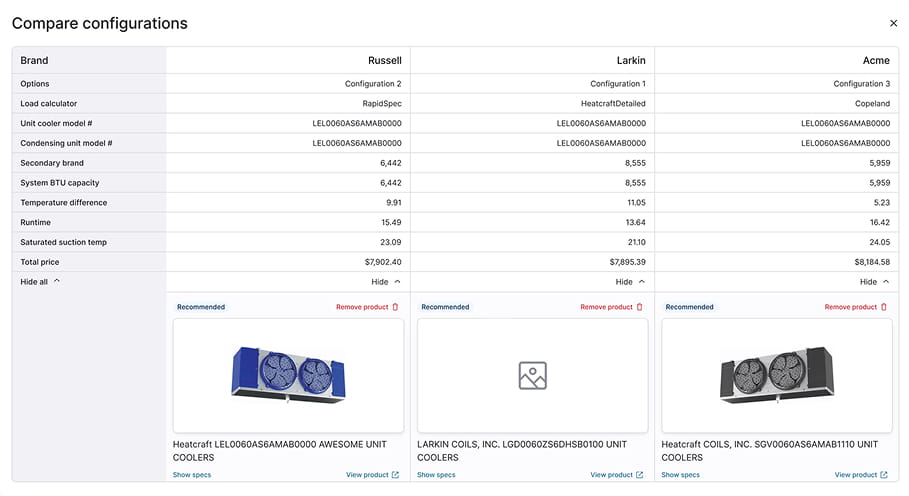Screen dimensions: 909x496
Task: Click Recommended badge on Acme product
Action: coord(689,307)
